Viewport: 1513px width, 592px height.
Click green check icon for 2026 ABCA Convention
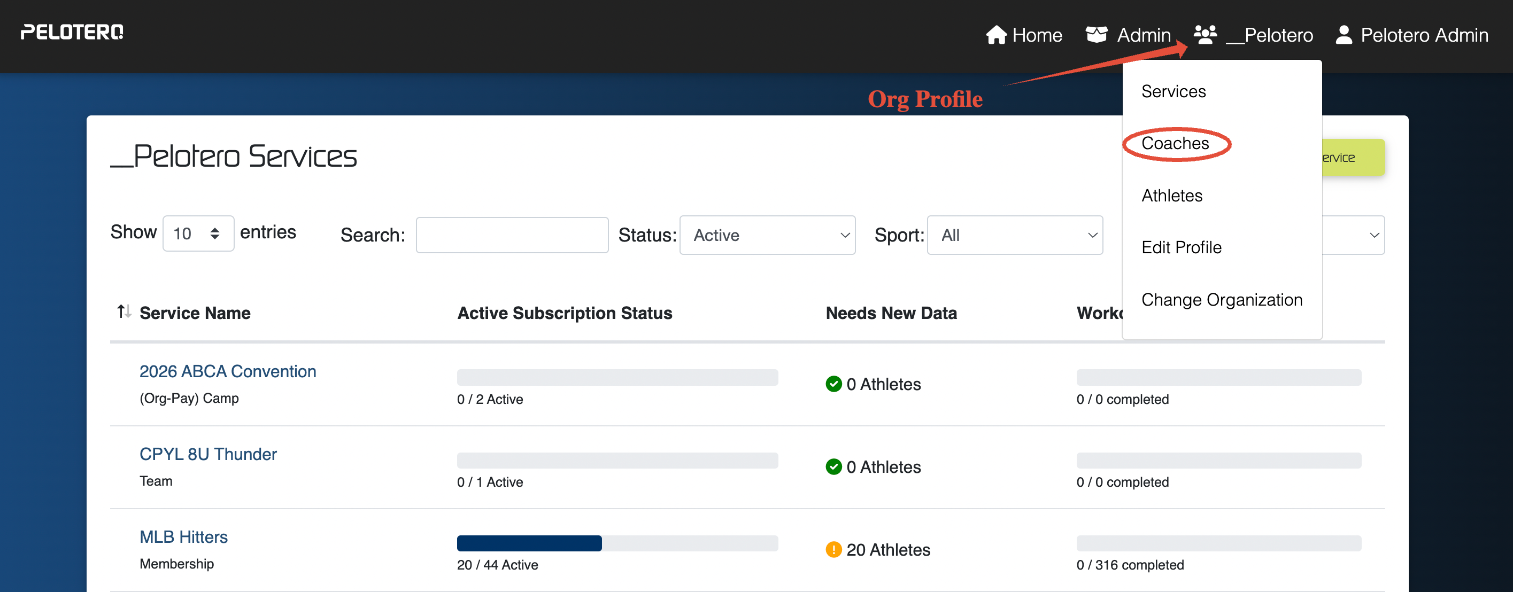[x=833, y=384]
